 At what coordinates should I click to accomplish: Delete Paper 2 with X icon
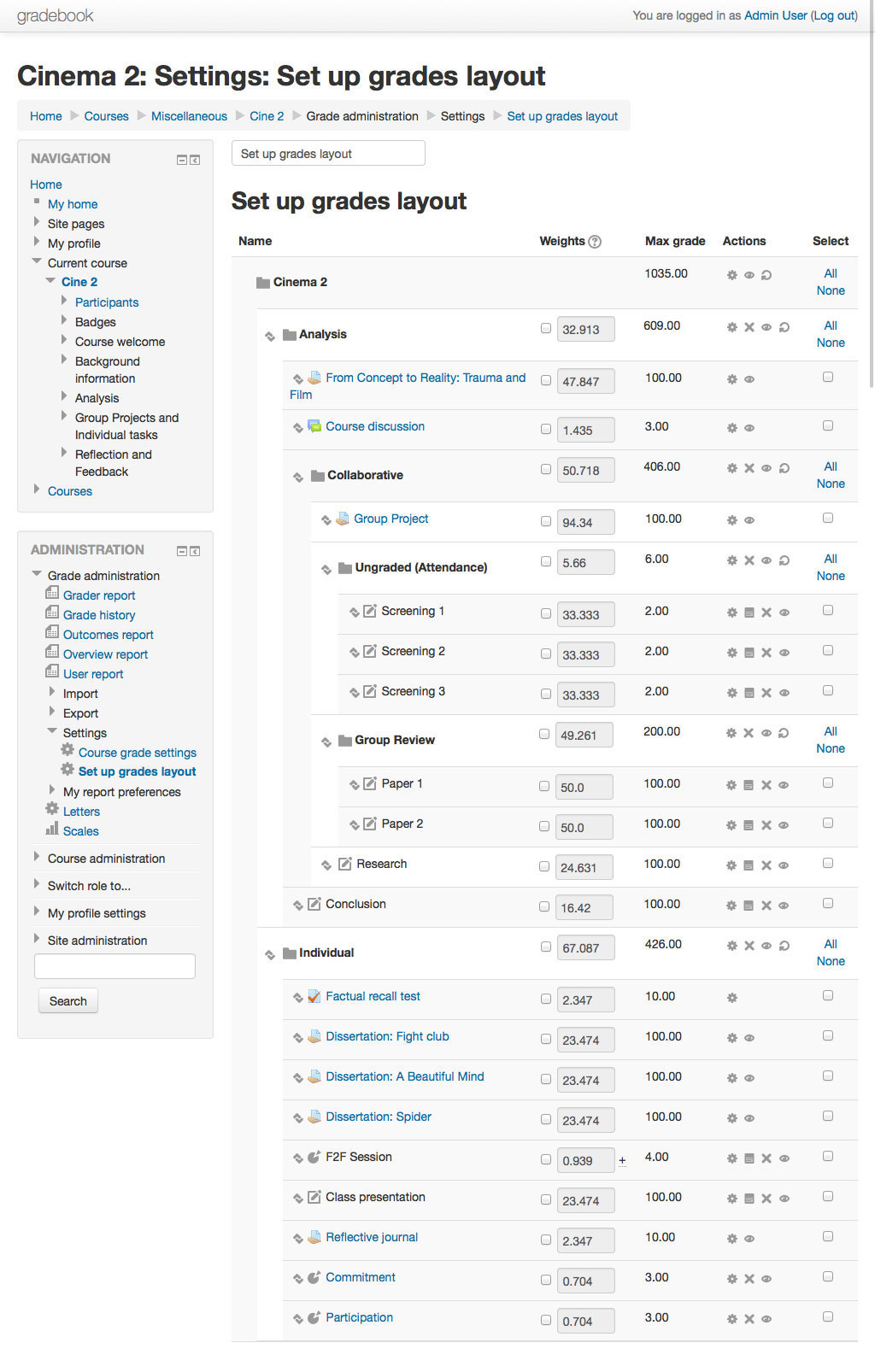pyautogui.click(x=766, y=825)
